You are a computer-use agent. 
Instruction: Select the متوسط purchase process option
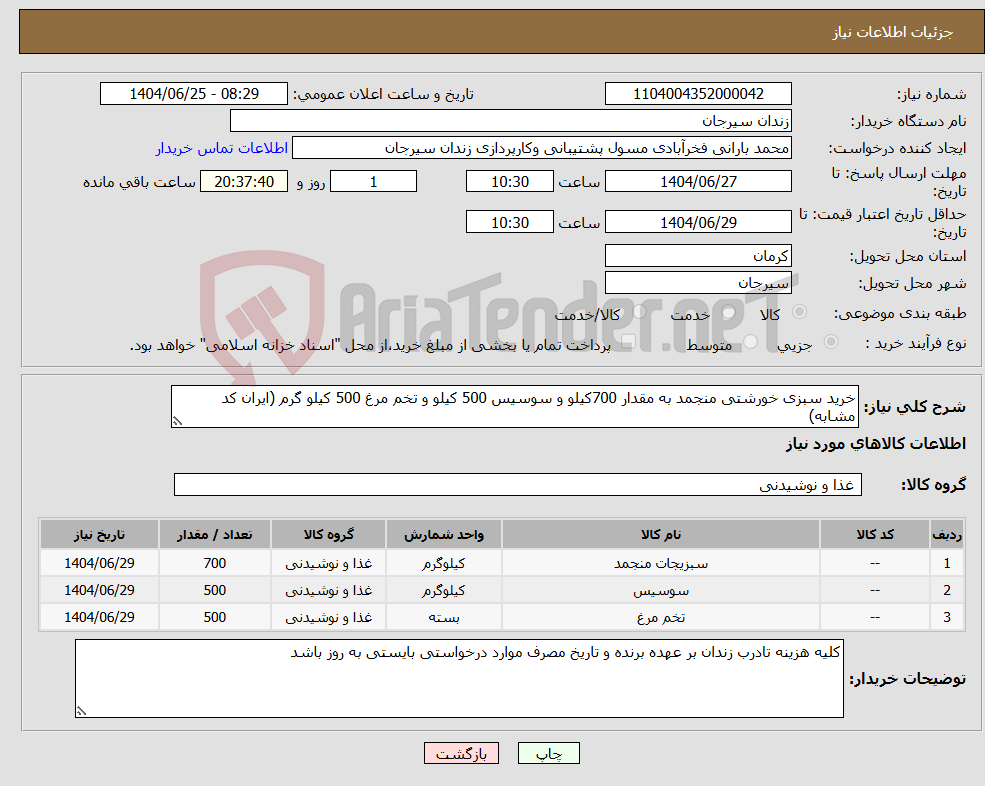click(x=750, y=340)
